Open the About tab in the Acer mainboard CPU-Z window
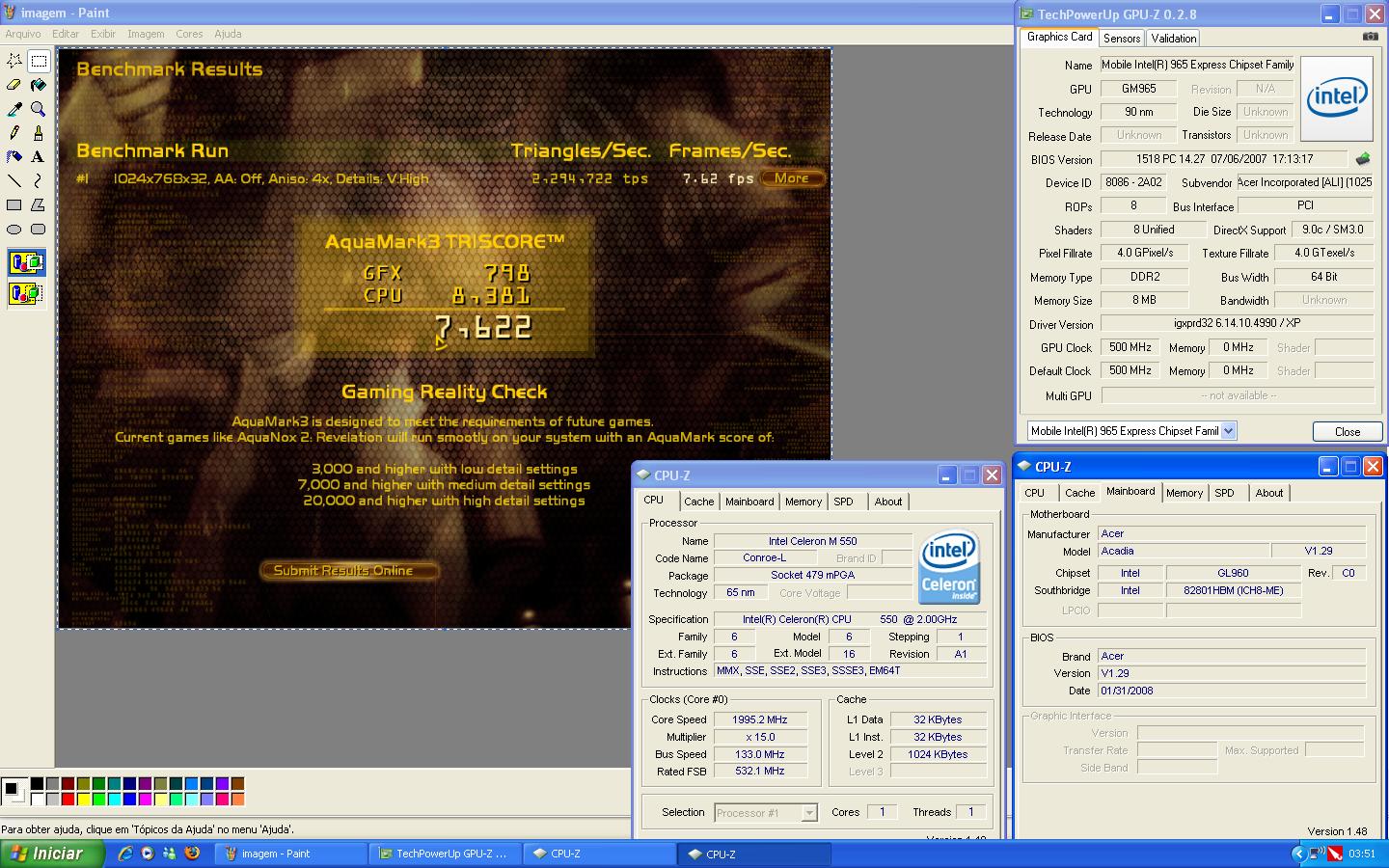Viewport: 1389px width, 868px height. coord(1269,493)
